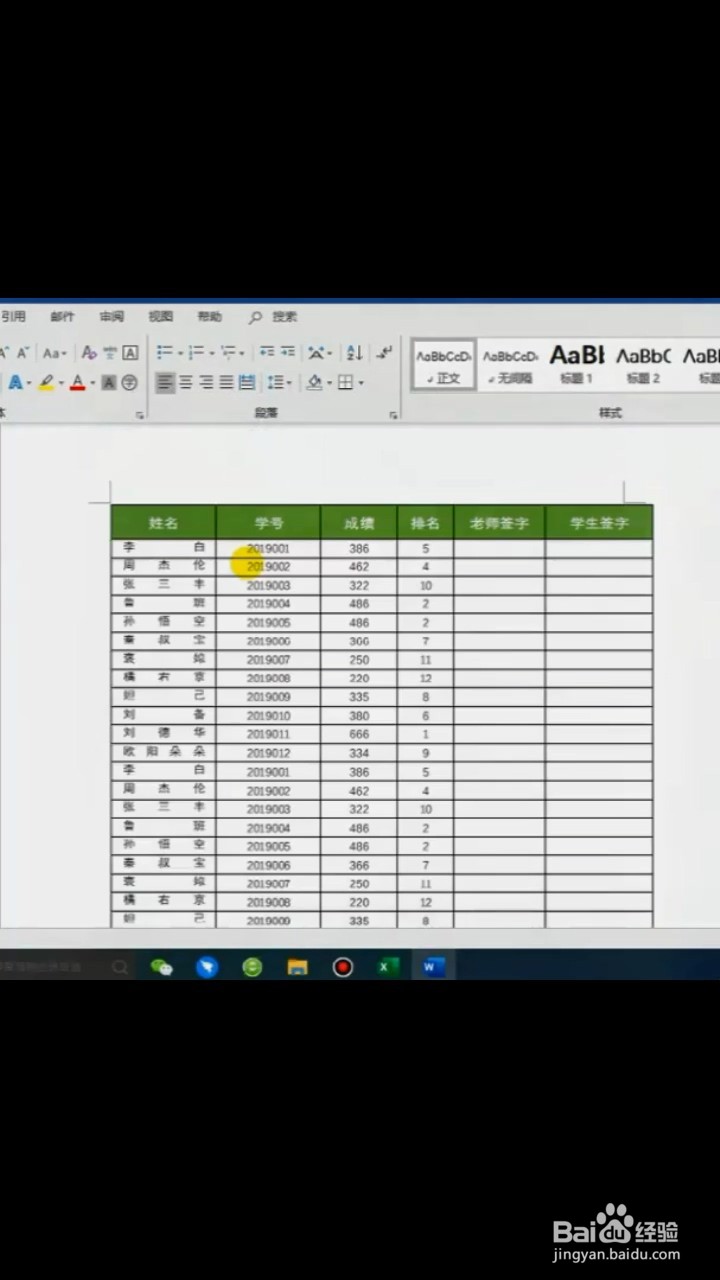Sort with the A-Z sort icon
This screenshot has width=720, height=1280.
coord(354,352)
